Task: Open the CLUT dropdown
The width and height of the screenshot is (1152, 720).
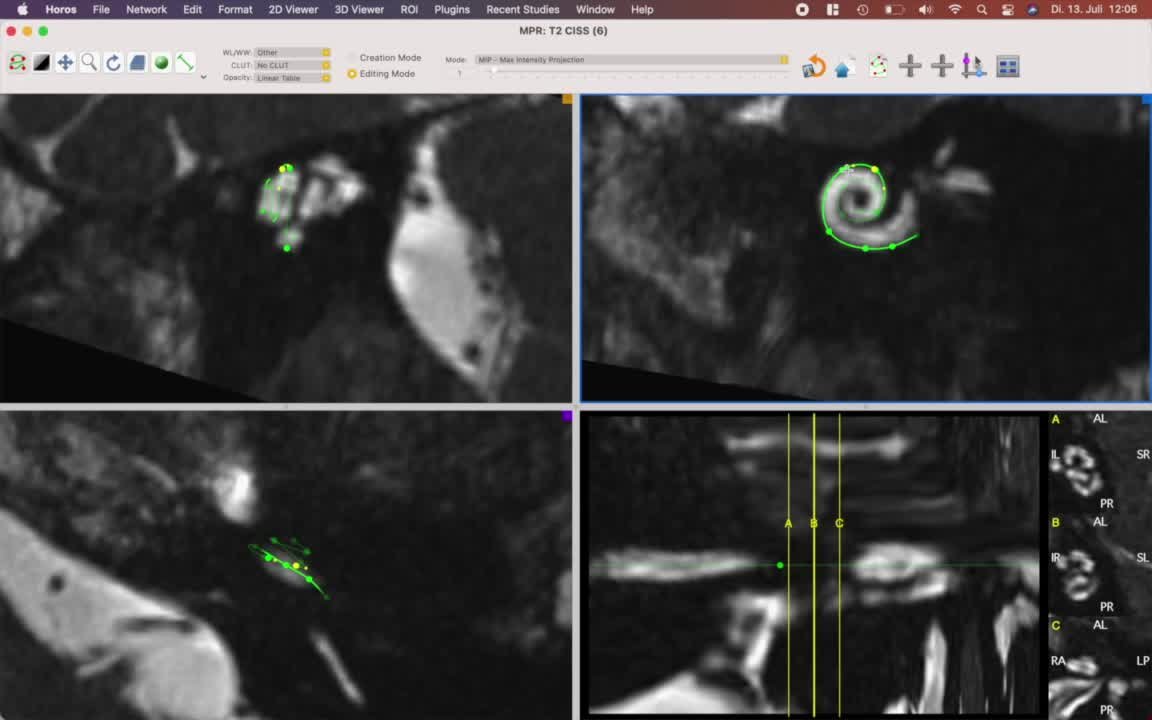Action: [x=292, y=65]
